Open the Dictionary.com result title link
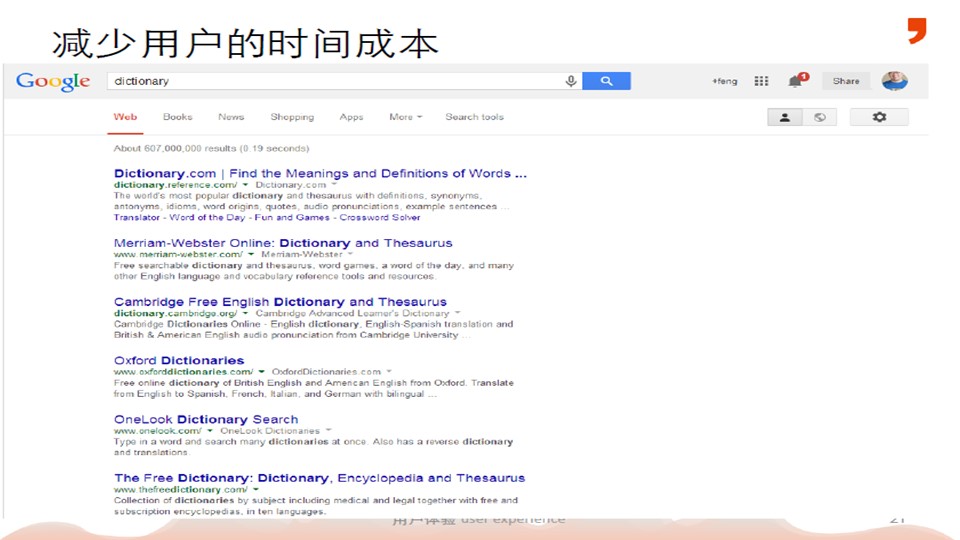The image size is (960, 540). point(320,173)
